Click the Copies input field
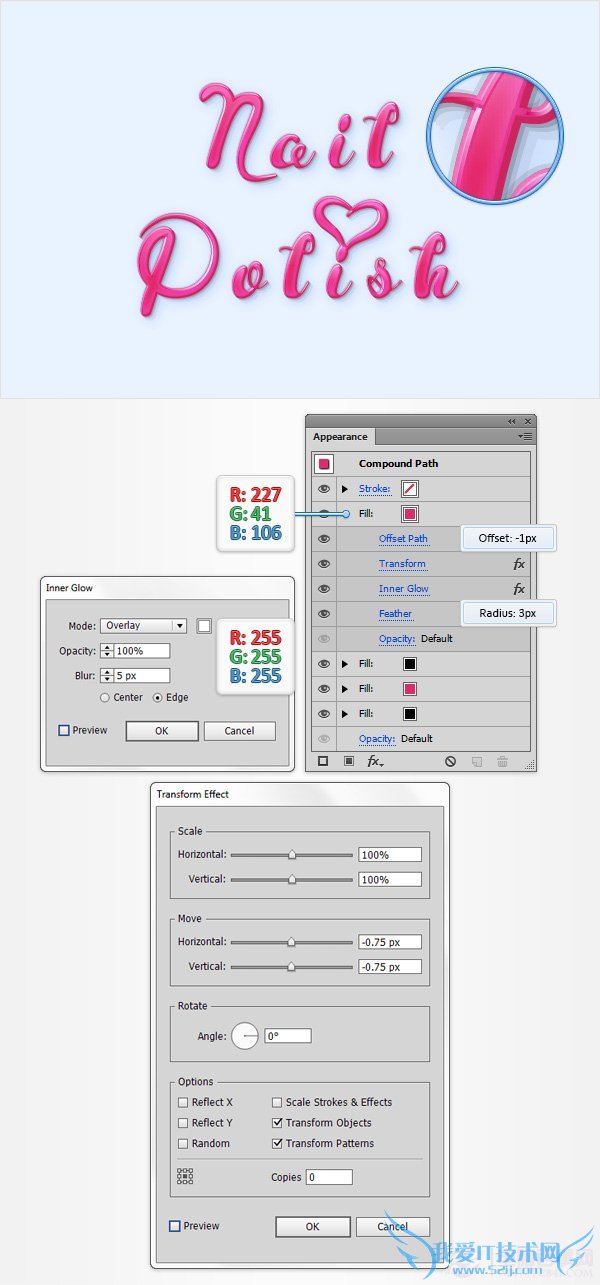This screenshot has height=1285, width=600. click(326, 1177)
